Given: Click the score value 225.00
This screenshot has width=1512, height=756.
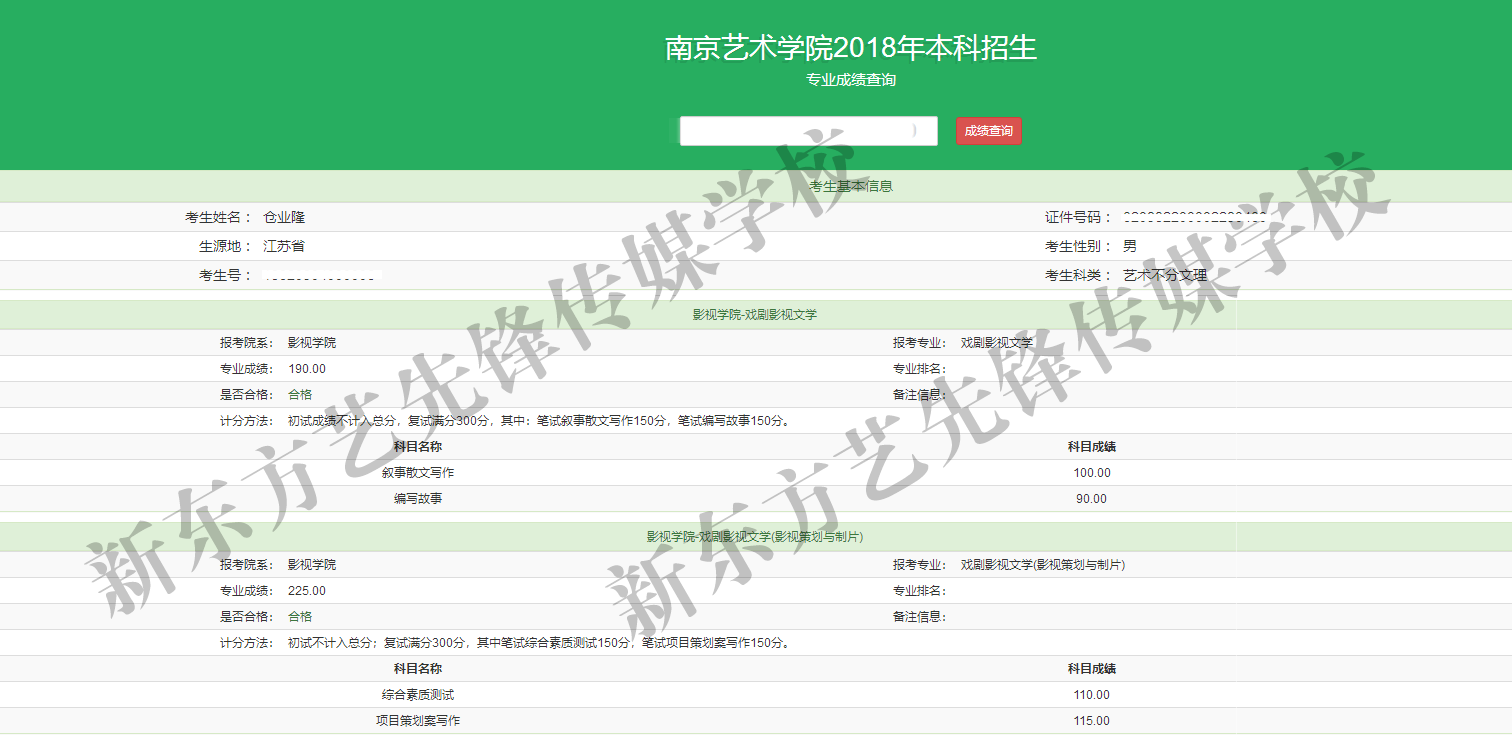Looking at the screenshot, I should (307, 591).
